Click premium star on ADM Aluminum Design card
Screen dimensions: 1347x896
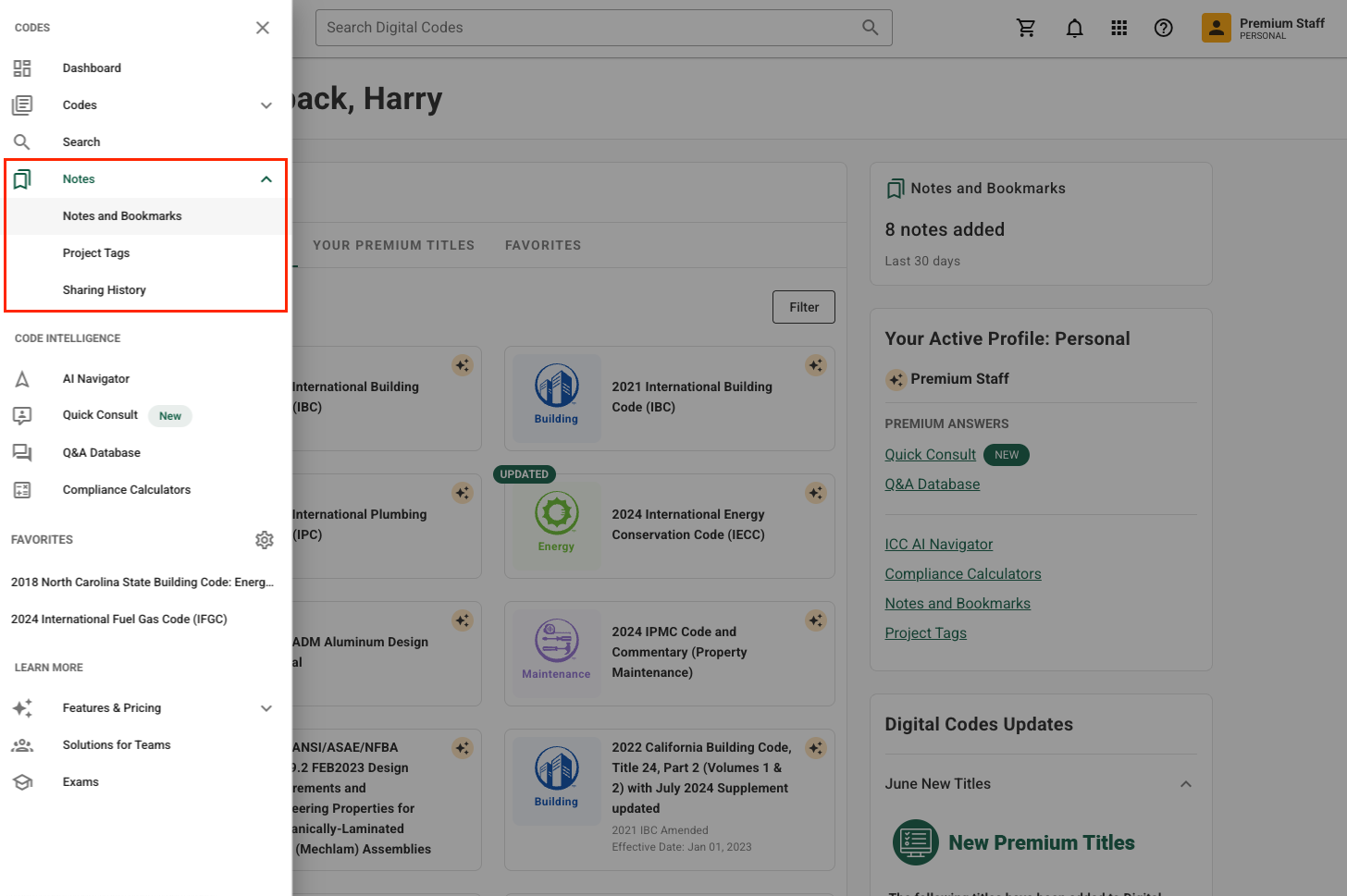[x=463, y=620]
